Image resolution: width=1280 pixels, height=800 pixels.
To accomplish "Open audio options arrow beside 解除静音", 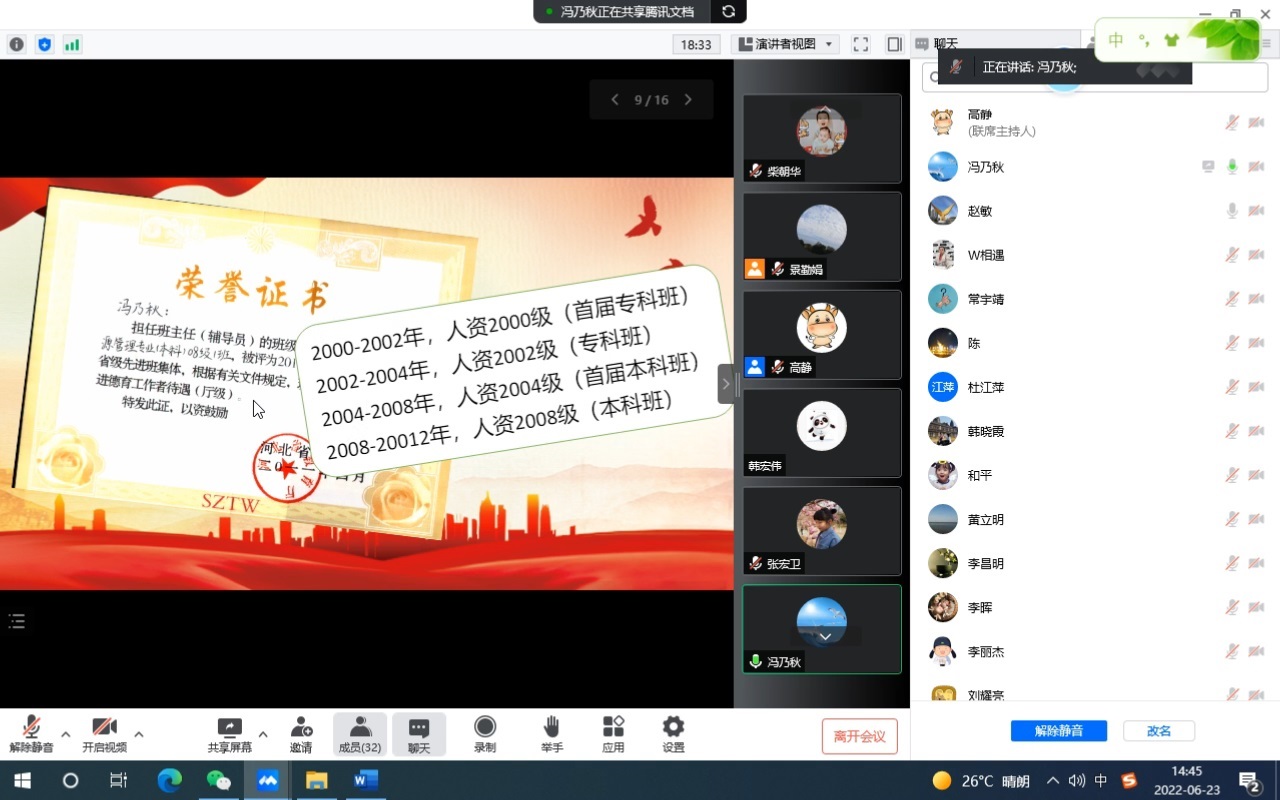I will click(x=66, y=734).
